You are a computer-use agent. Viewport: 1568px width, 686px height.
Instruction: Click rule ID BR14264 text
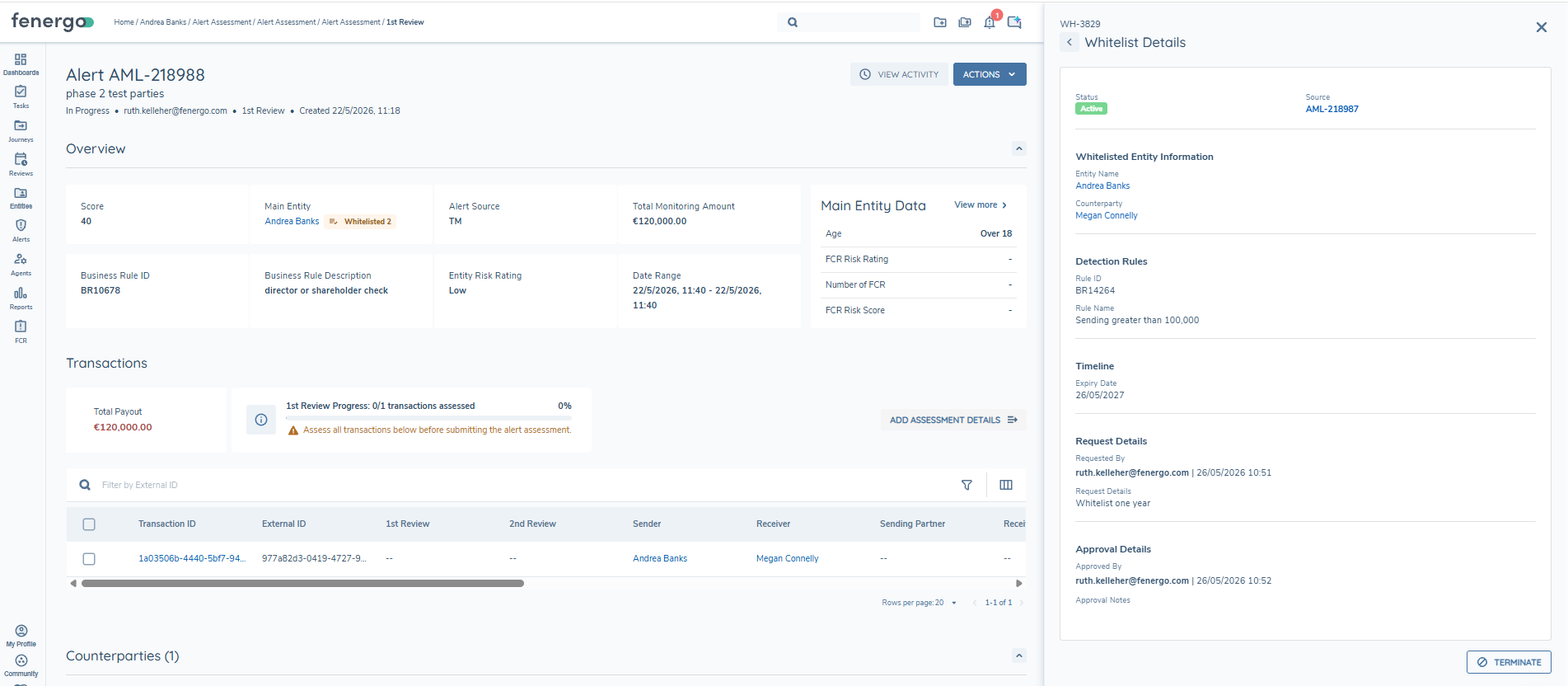1095,290
